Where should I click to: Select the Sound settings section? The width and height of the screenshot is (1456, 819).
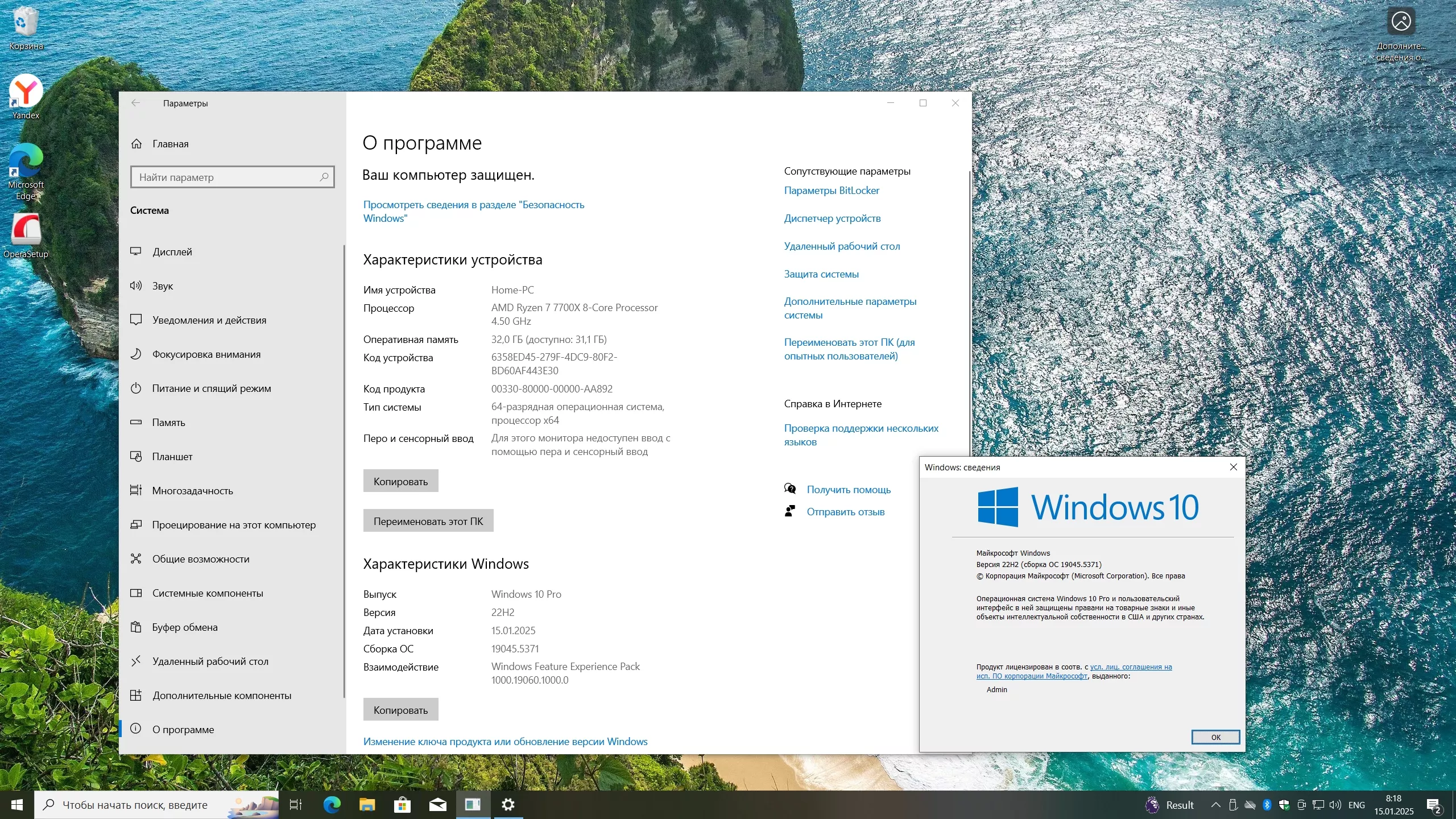coord(163,286)
